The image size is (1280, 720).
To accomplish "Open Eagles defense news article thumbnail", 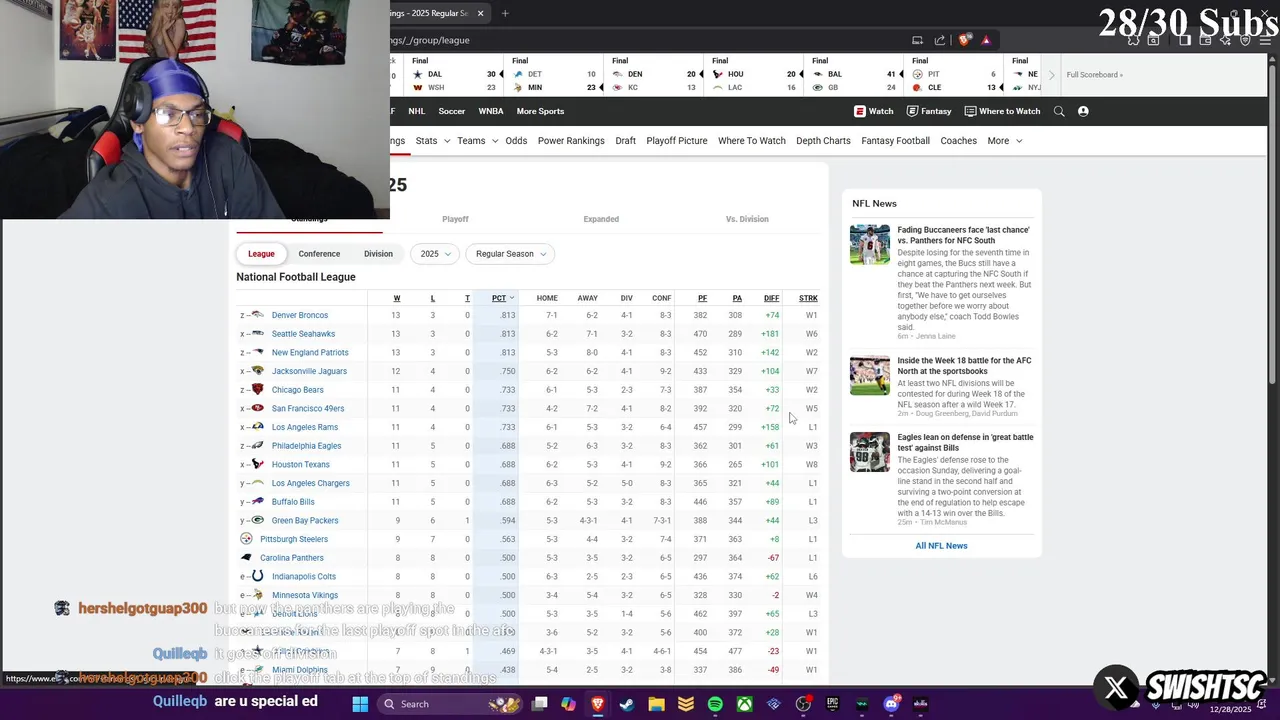I will (x=870, y=452).
